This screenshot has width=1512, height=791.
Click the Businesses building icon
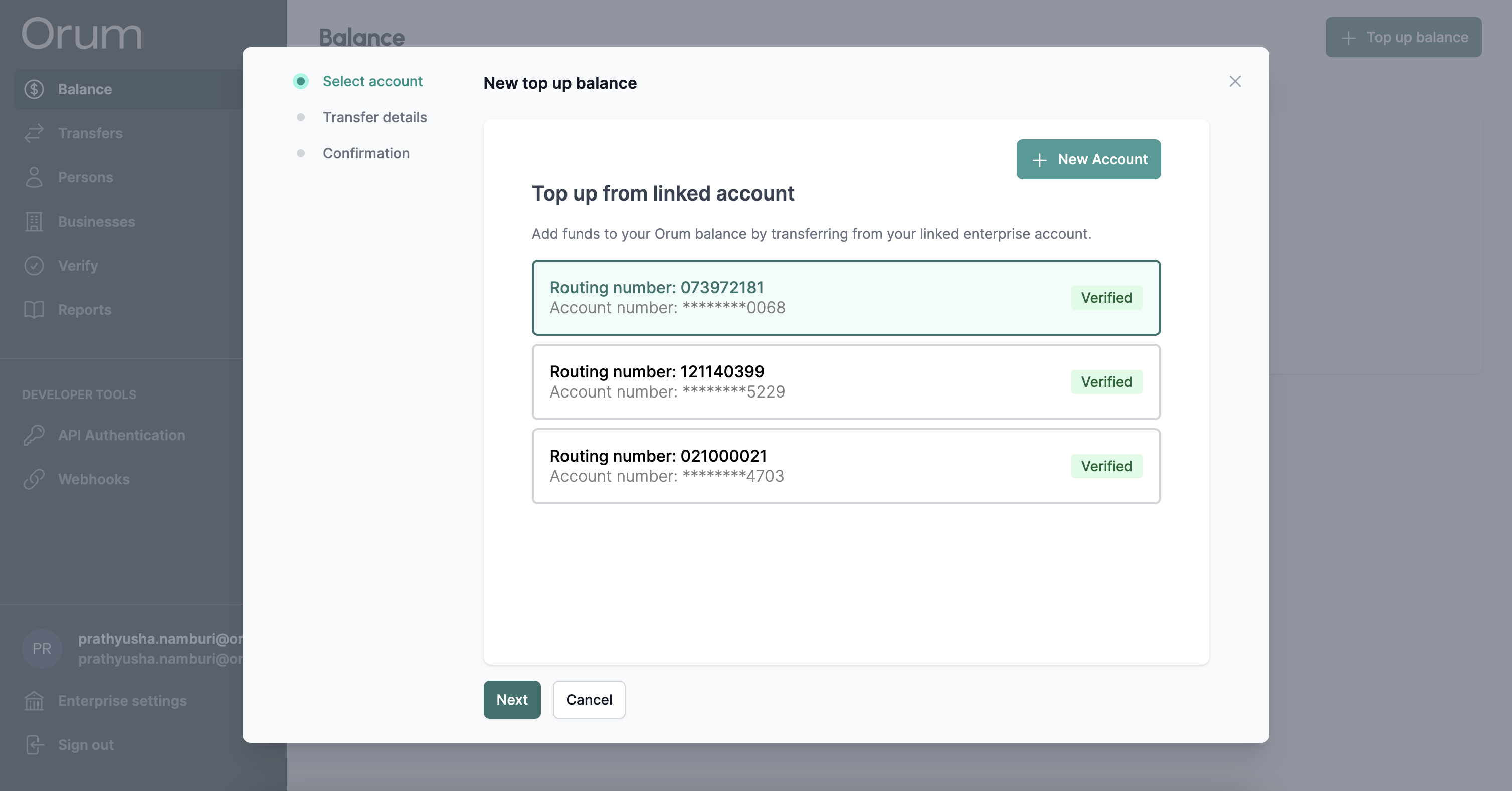(34, 221)
